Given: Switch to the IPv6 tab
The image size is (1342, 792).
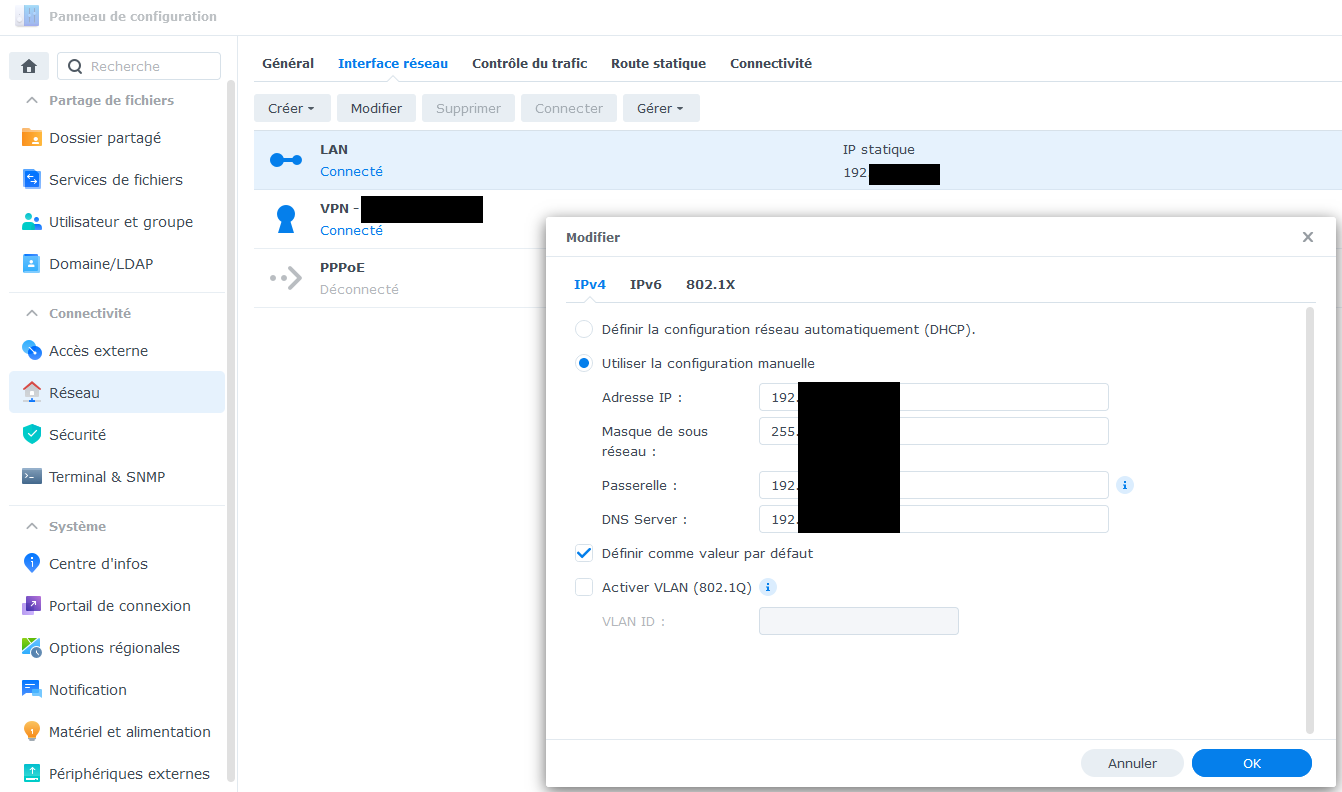Looking at the screenshot, I should [x=645, y=284].
